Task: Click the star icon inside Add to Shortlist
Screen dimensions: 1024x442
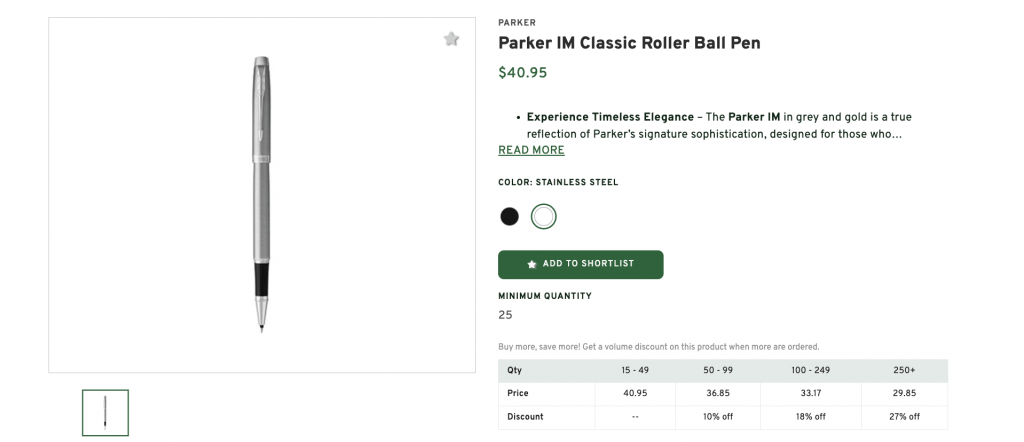Action: point(532,264)
